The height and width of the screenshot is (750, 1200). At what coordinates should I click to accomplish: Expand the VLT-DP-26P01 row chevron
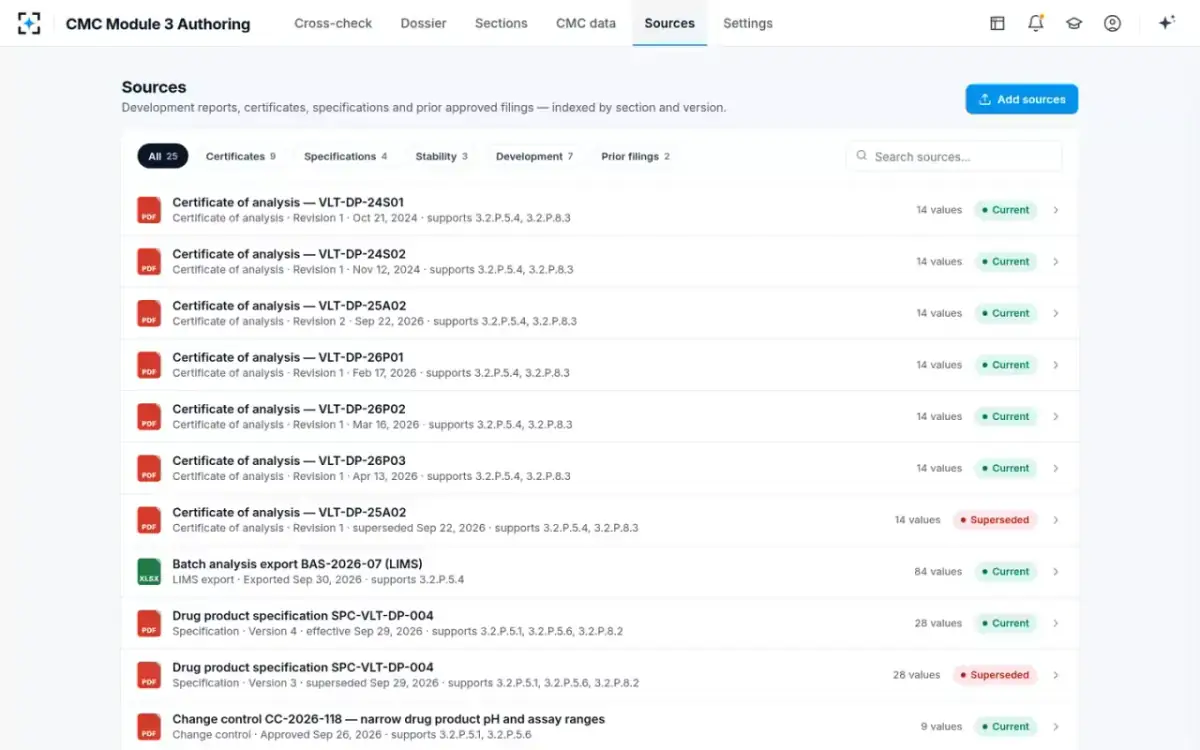(1056, 365)
